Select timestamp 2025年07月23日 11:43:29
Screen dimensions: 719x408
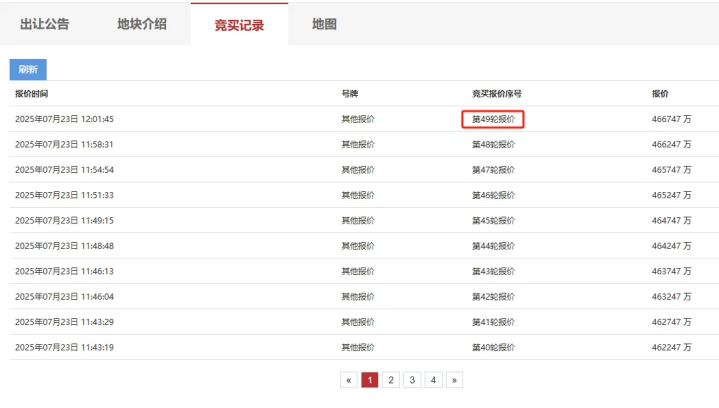(x=64, y=322)
